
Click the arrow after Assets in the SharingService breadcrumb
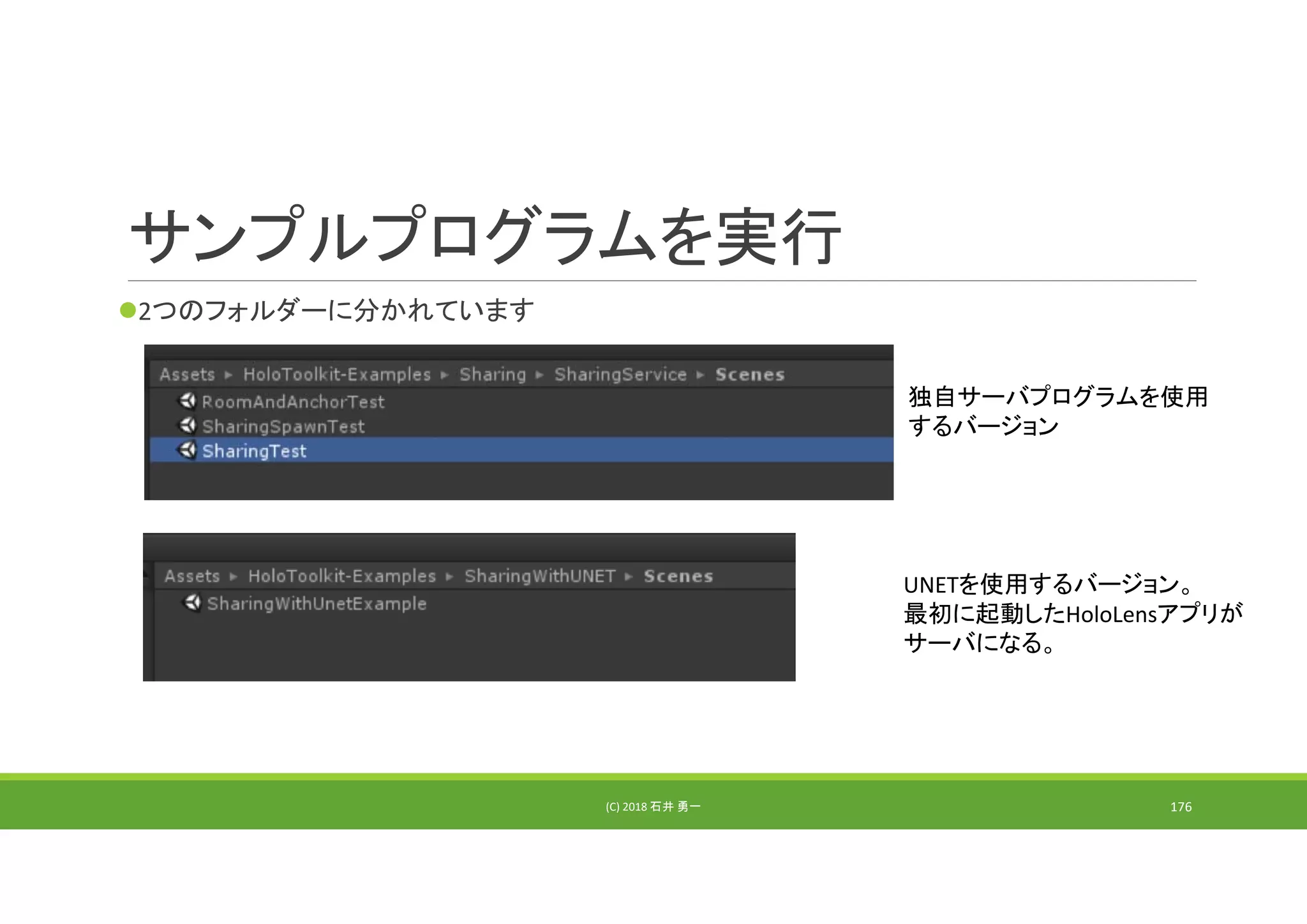point(228,375)
